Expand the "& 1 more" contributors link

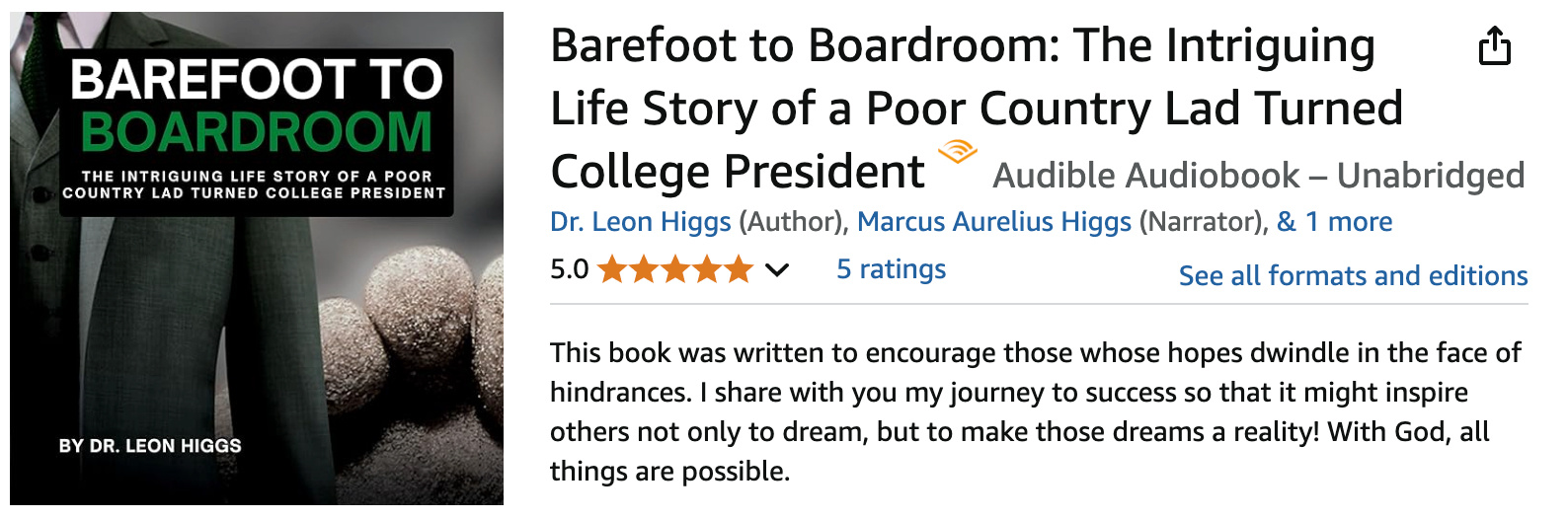[x=1334, y=222]
